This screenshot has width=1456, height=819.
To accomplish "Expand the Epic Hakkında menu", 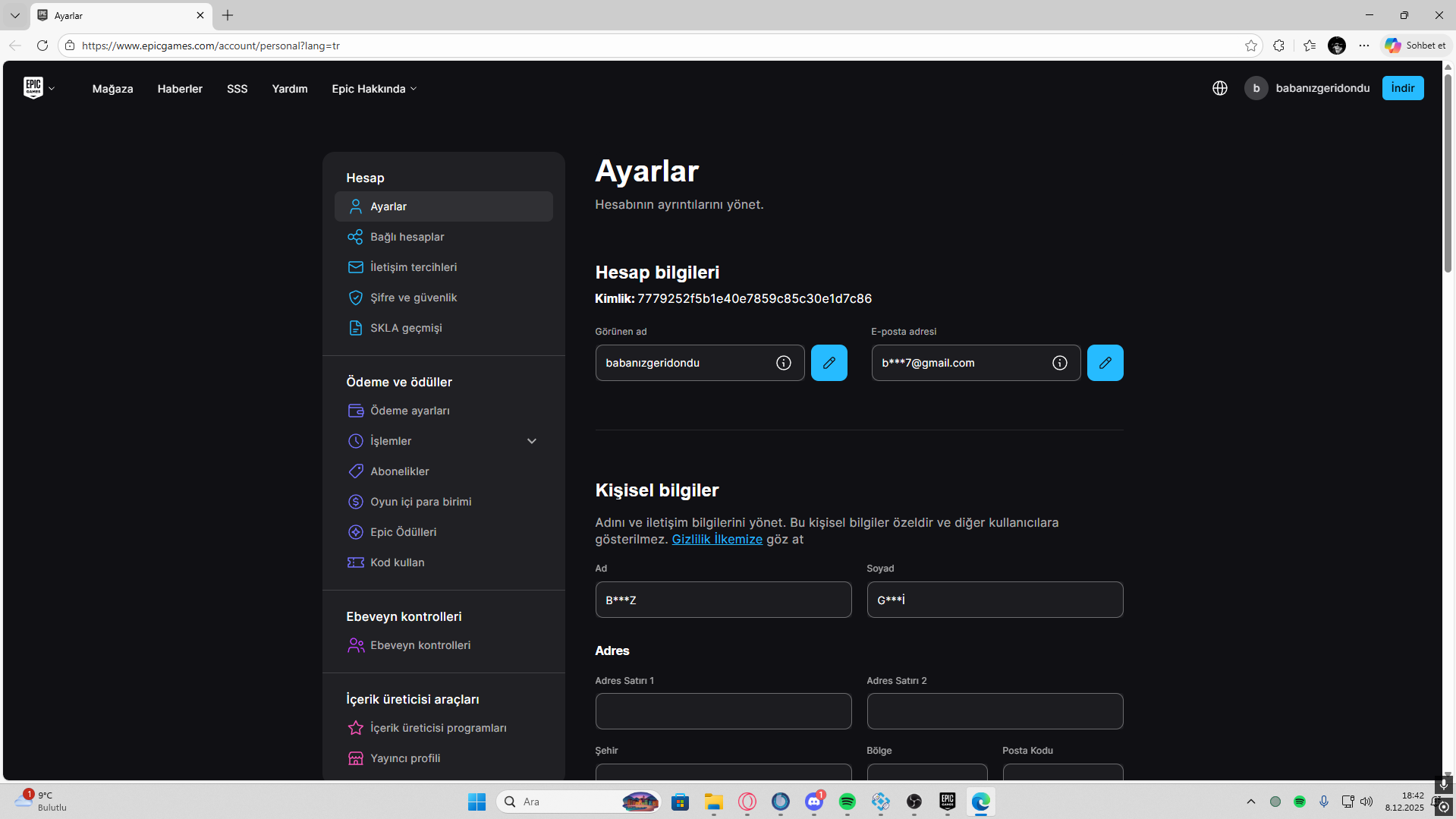I will pos(374,89).
